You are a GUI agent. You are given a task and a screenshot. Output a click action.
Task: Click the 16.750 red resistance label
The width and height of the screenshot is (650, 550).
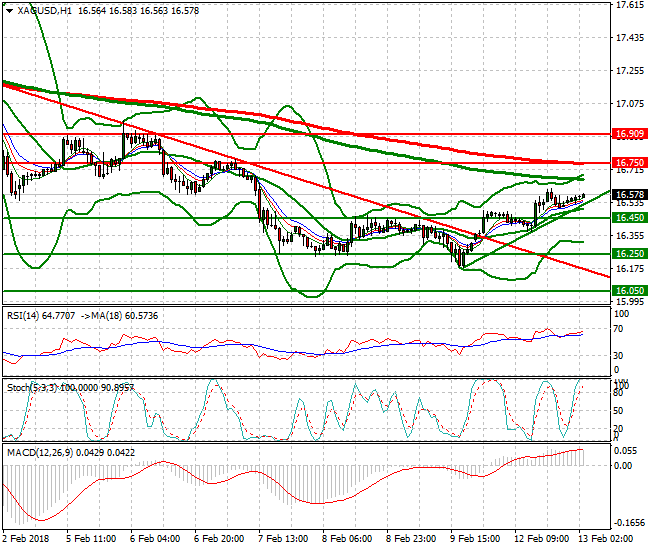coord(630,163)
